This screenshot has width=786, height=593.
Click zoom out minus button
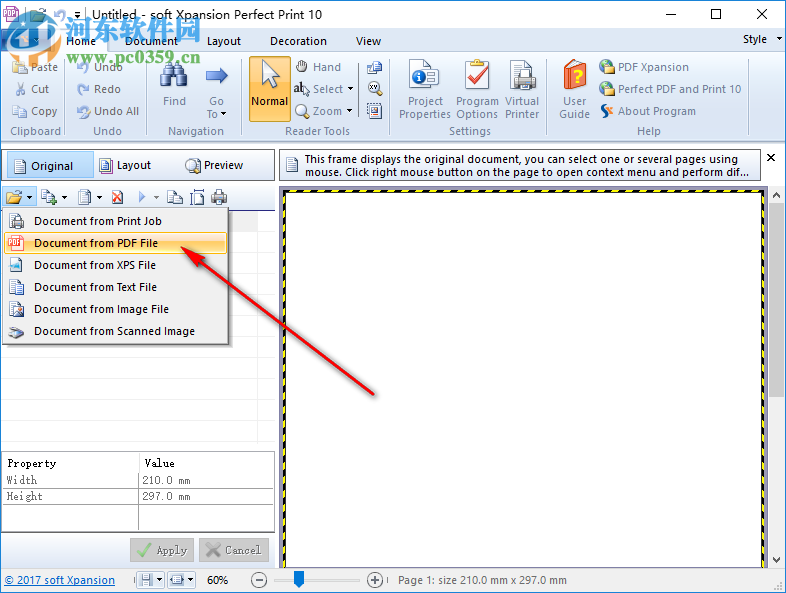[259, 580]
